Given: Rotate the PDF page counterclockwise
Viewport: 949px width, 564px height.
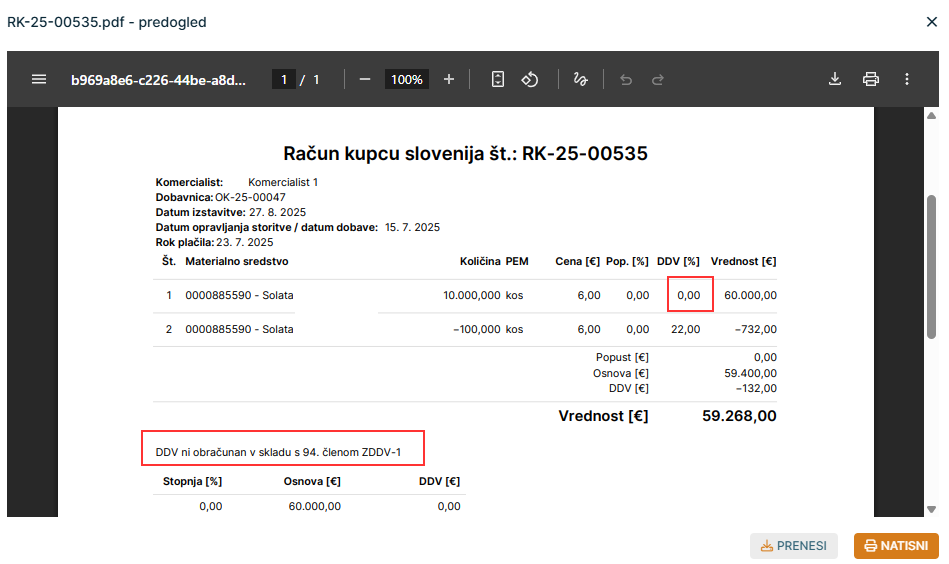Looking at the screenshot, I should (531, 79).
